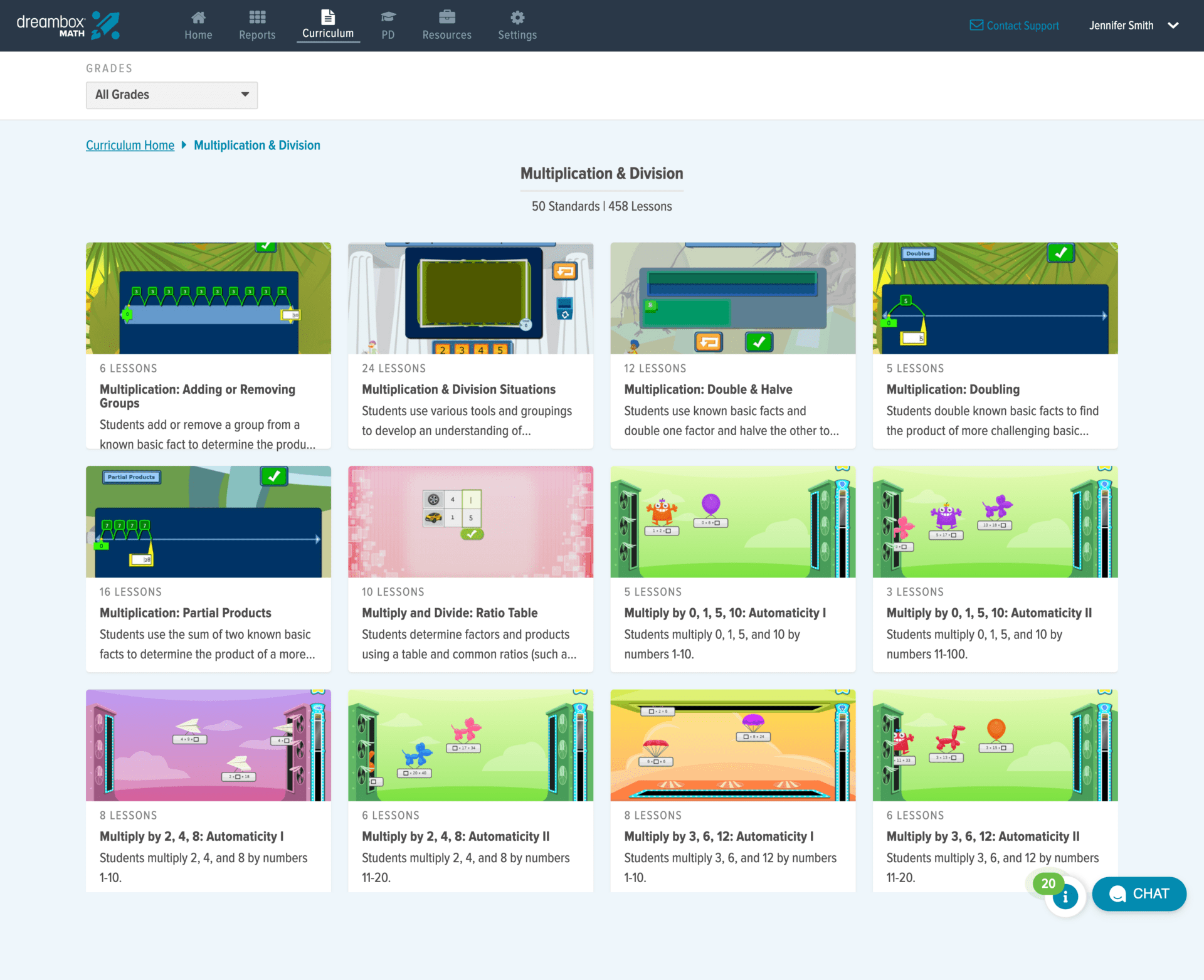
Task: Select Multiply by 2, 4, 8: Automaticity I
Action: [208, 791]
